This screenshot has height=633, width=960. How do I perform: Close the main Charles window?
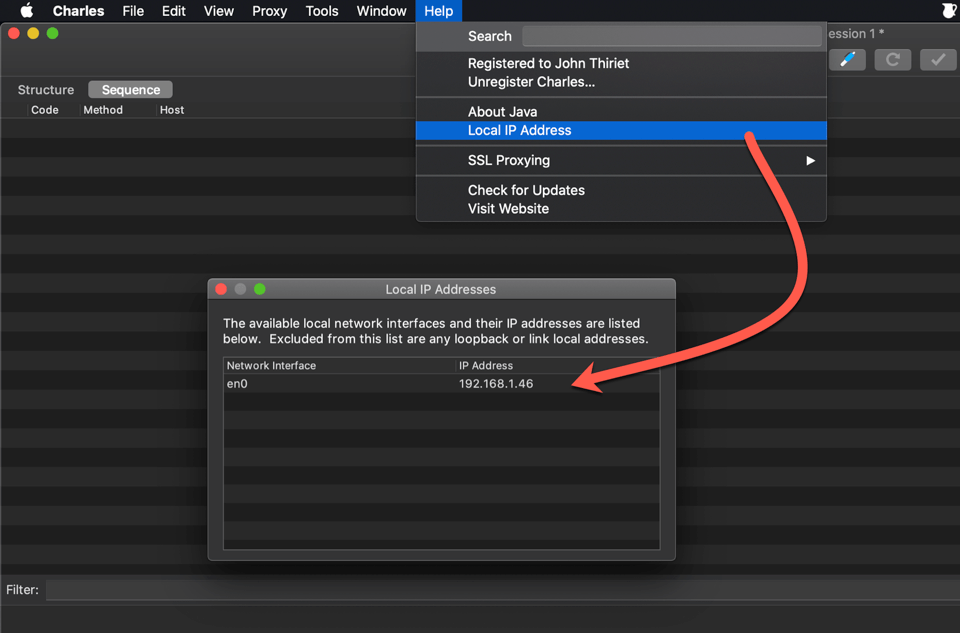(13, 33)
